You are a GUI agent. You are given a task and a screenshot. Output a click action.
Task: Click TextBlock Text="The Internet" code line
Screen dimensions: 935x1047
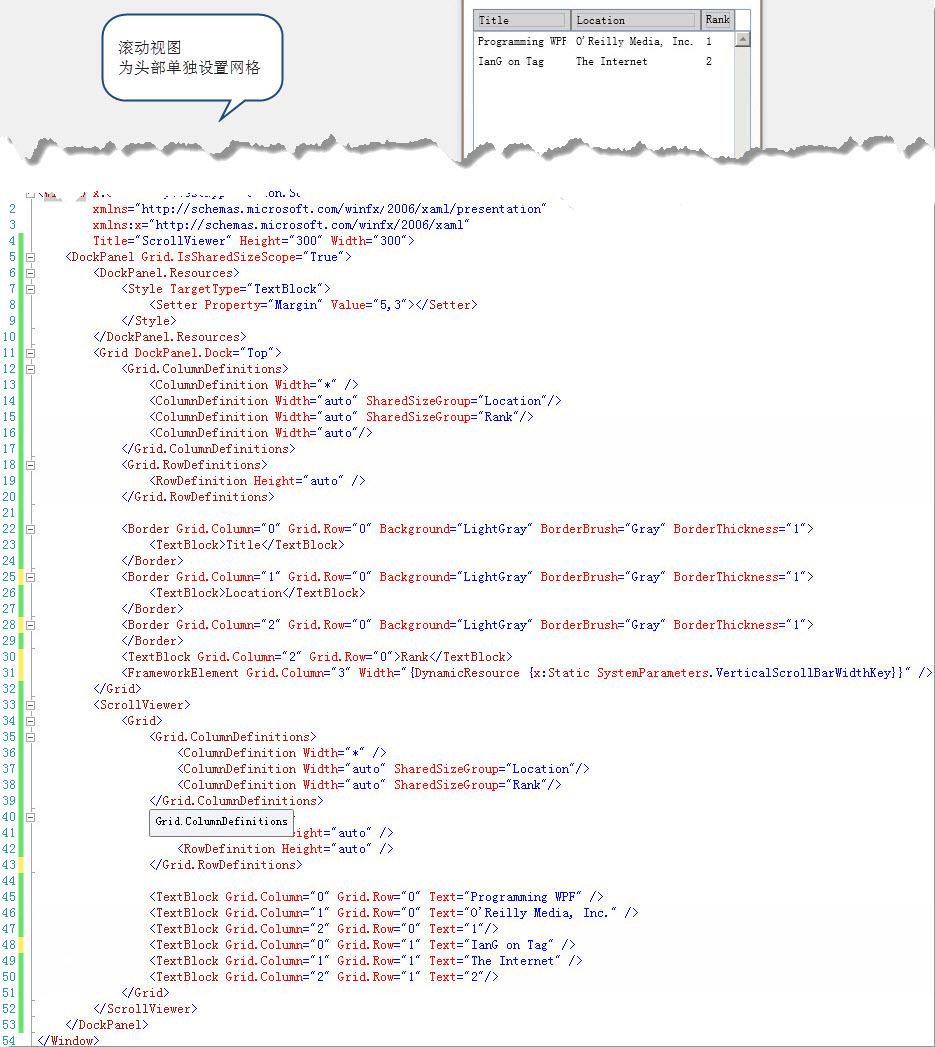(366, 962)
